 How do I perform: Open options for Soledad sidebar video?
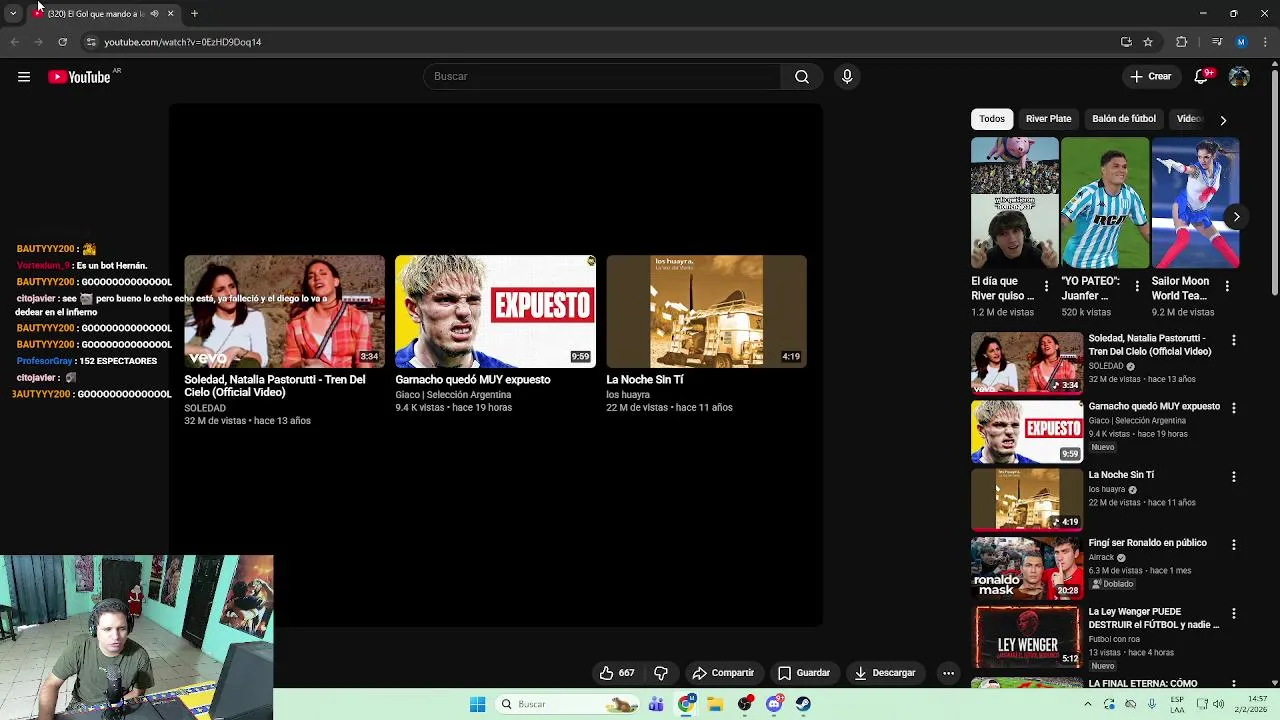pos(1234,341)
